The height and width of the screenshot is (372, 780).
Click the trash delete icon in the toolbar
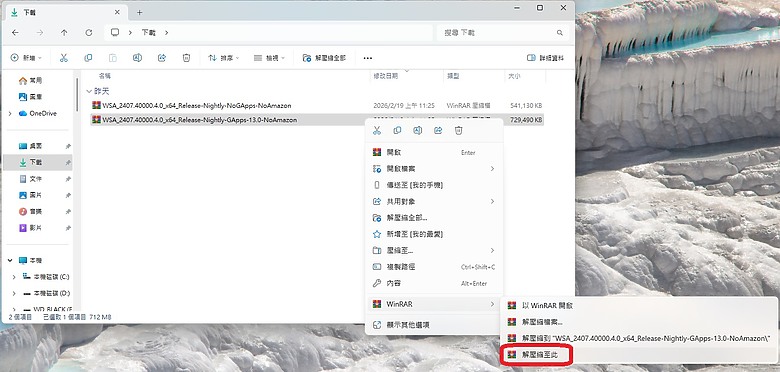coord(186,58)
